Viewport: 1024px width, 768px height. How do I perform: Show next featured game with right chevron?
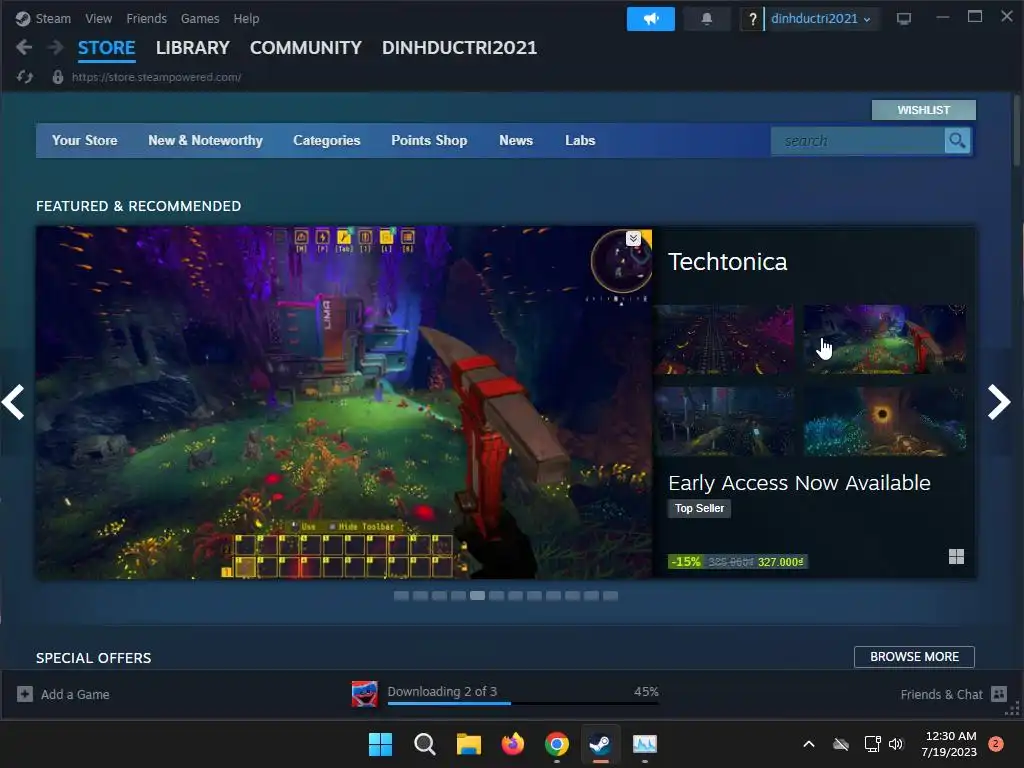(999, 402)
